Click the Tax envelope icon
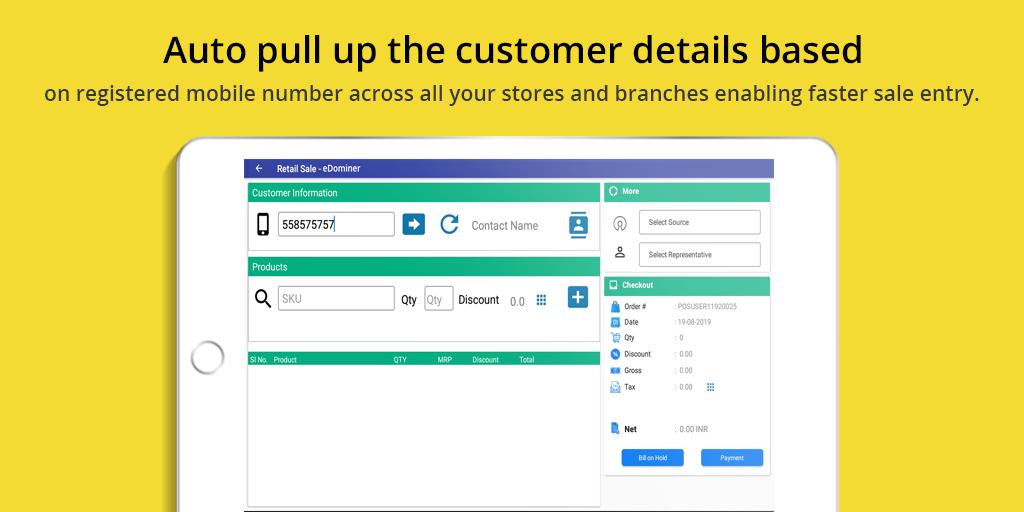This screenshot has height=512, width=1024. click(615, 387)
